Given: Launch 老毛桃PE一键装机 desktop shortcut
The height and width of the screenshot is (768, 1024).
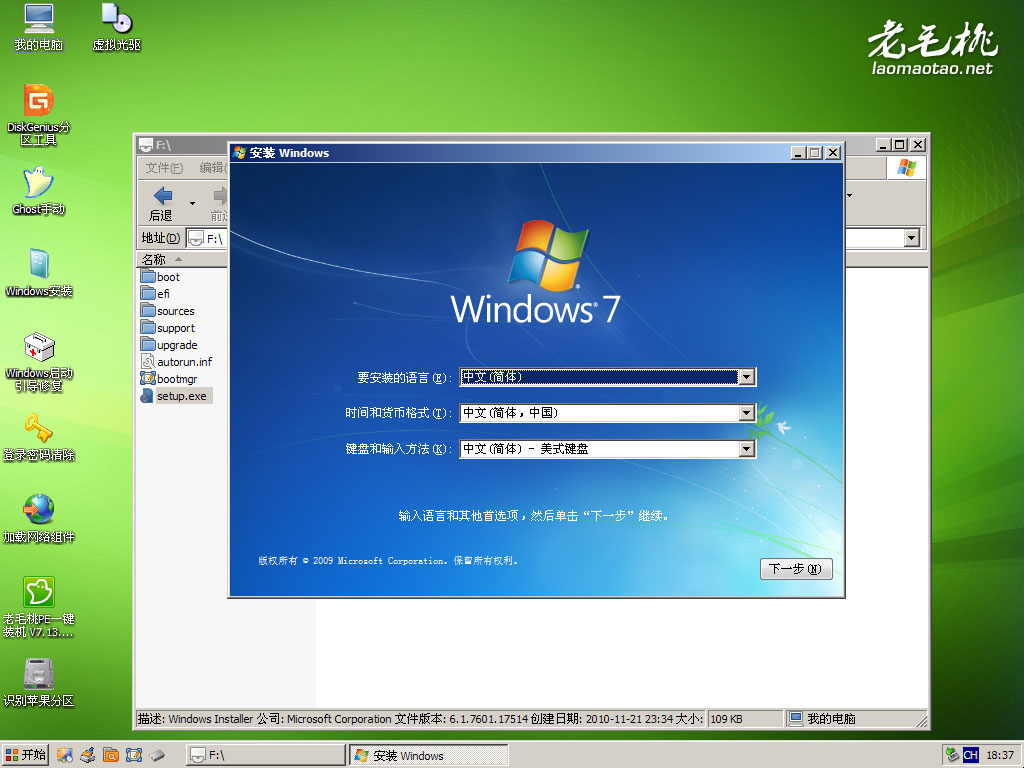Looking at the screenshot, I should tap(39, 607).
